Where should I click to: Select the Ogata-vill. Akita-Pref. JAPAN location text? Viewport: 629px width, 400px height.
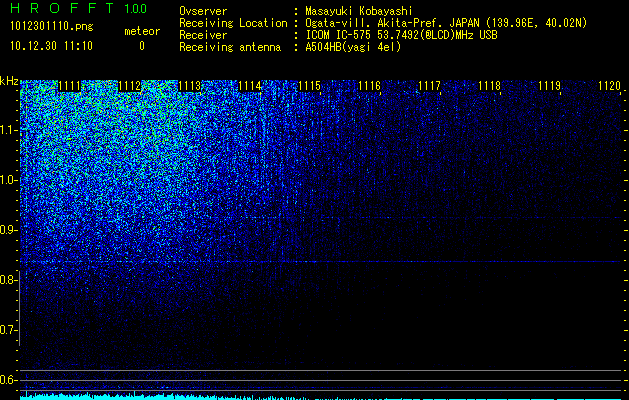coord(446,23)
